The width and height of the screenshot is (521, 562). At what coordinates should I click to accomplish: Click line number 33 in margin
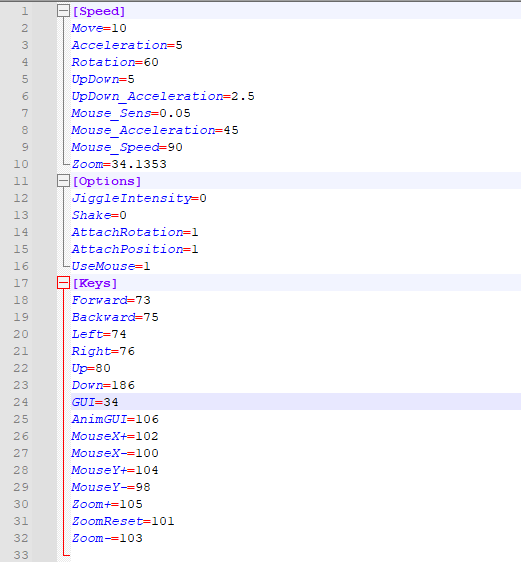21,555
